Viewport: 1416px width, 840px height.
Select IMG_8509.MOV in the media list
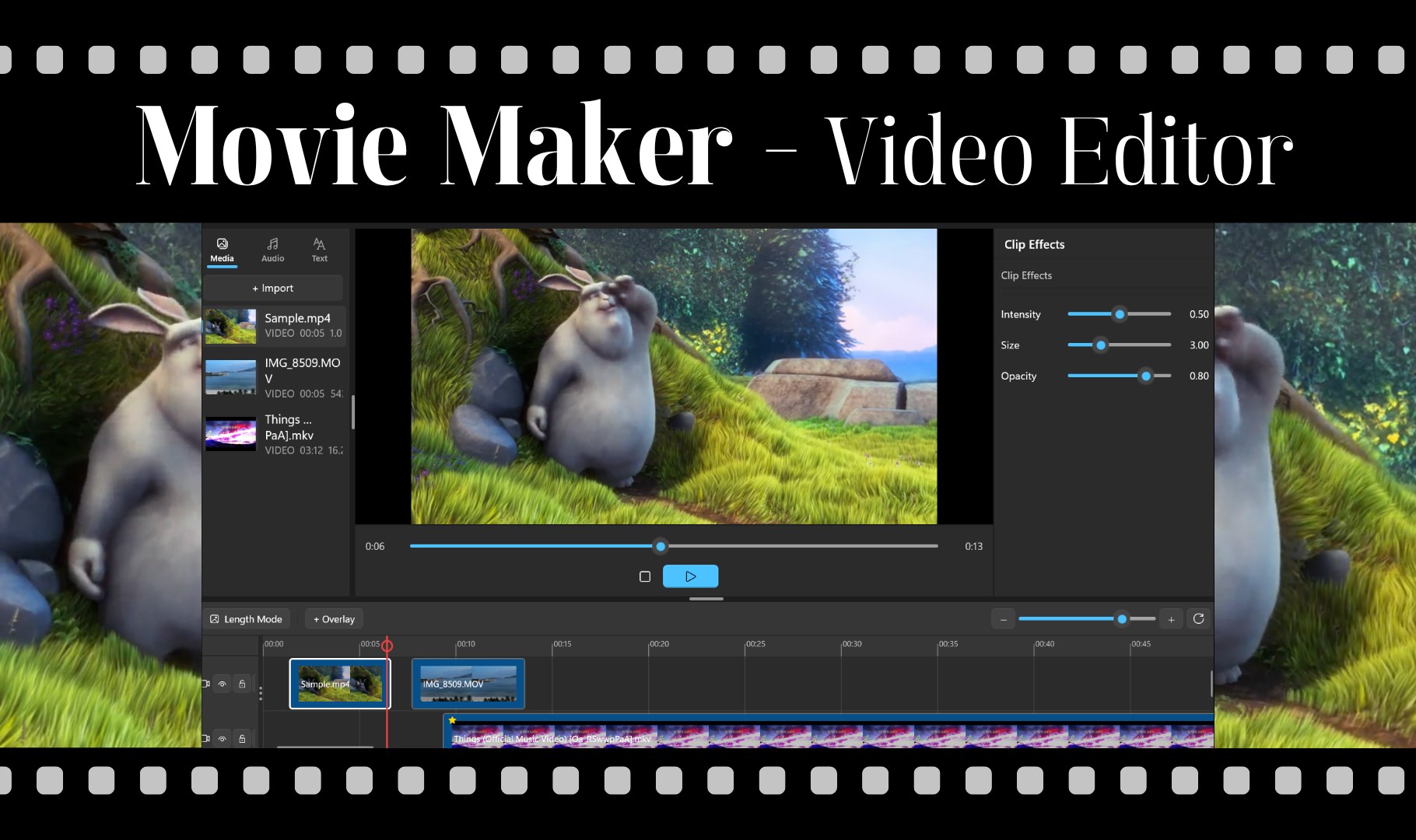tap(274, 377)
